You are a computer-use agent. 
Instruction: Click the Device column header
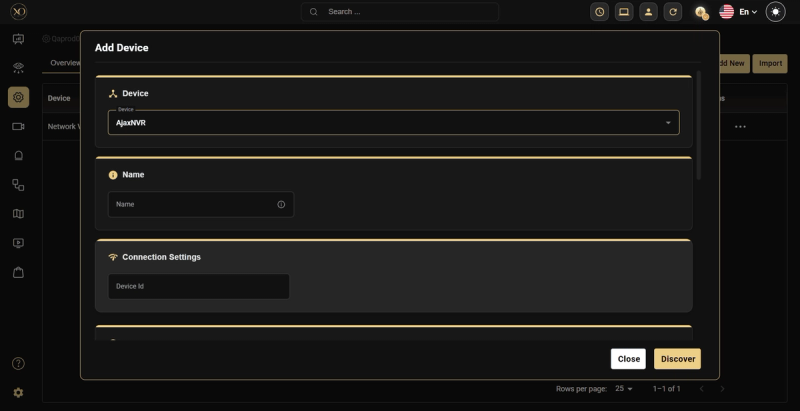(x=59, y=98)
